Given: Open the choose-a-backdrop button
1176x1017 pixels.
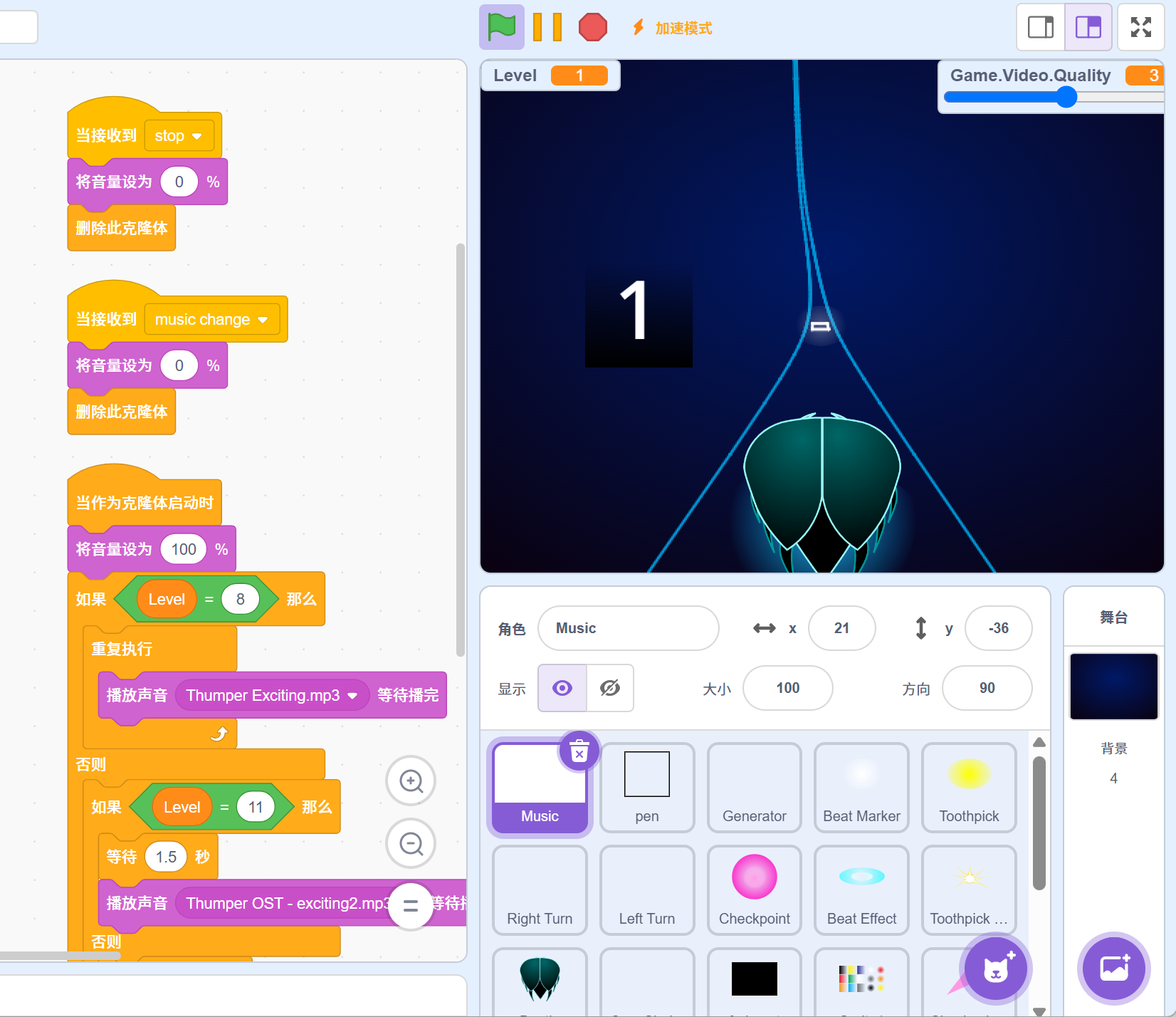Looking at the screenshot, I should pos(1113,969).
